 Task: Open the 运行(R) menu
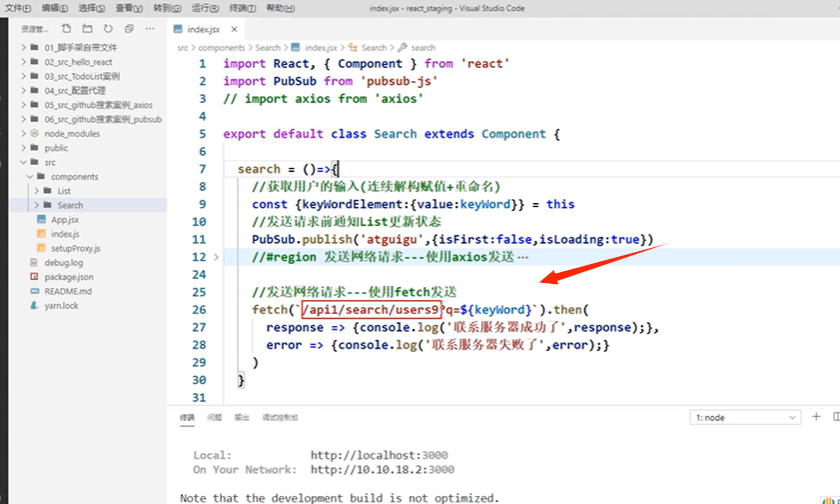pyautogui.click(x=205, y=9)
